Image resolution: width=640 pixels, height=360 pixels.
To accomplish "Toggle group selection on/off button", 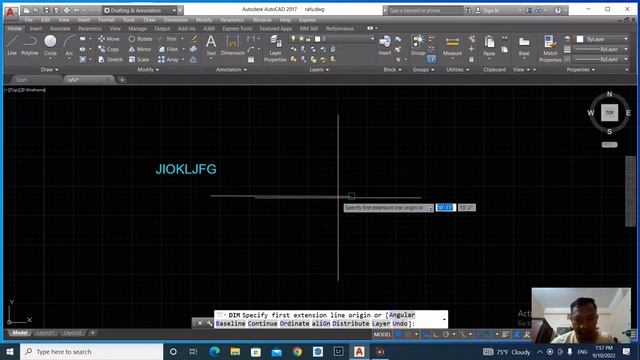I will click(x=431, y=59).
